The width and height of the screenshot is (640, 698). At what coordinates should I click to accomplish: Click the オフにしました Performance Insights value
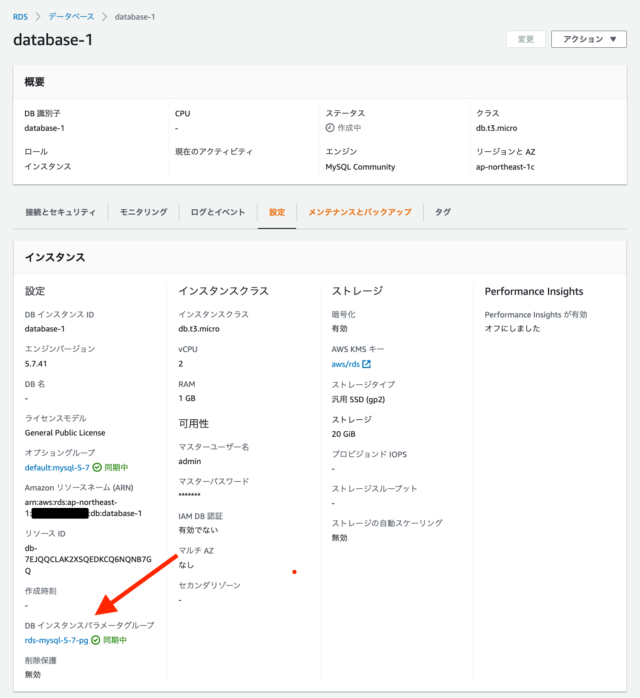pos(512,329)
